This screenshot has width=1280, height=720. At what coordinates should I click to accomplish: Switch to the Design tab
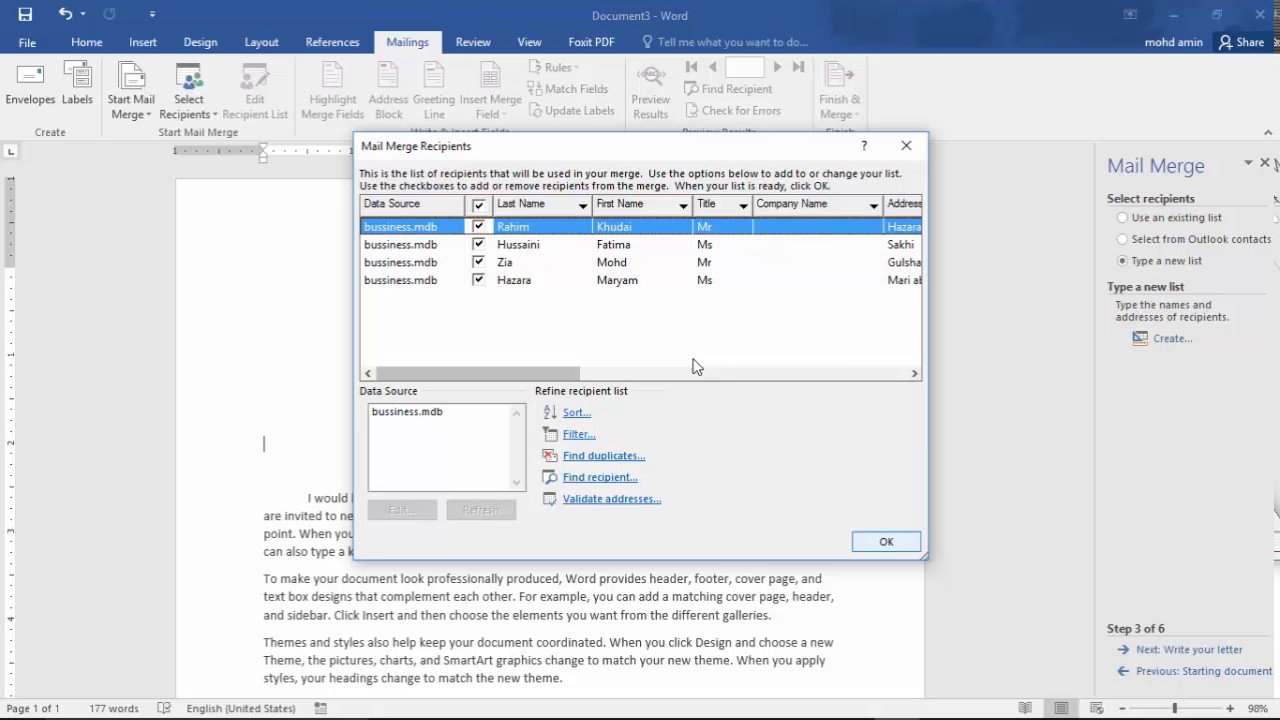(200, 42)
